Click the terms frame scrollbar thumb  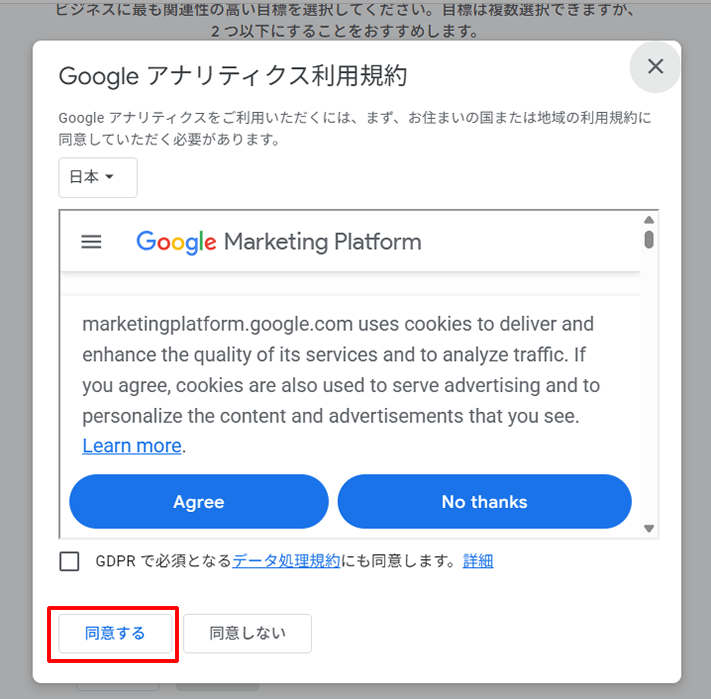649,239
